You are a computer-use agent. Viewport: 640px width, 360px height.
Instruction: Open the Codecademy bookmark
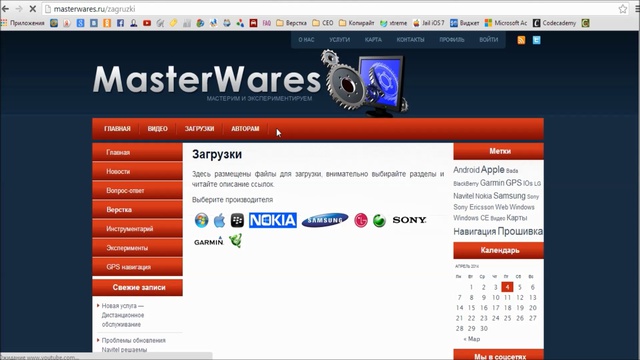pos(554,23)
